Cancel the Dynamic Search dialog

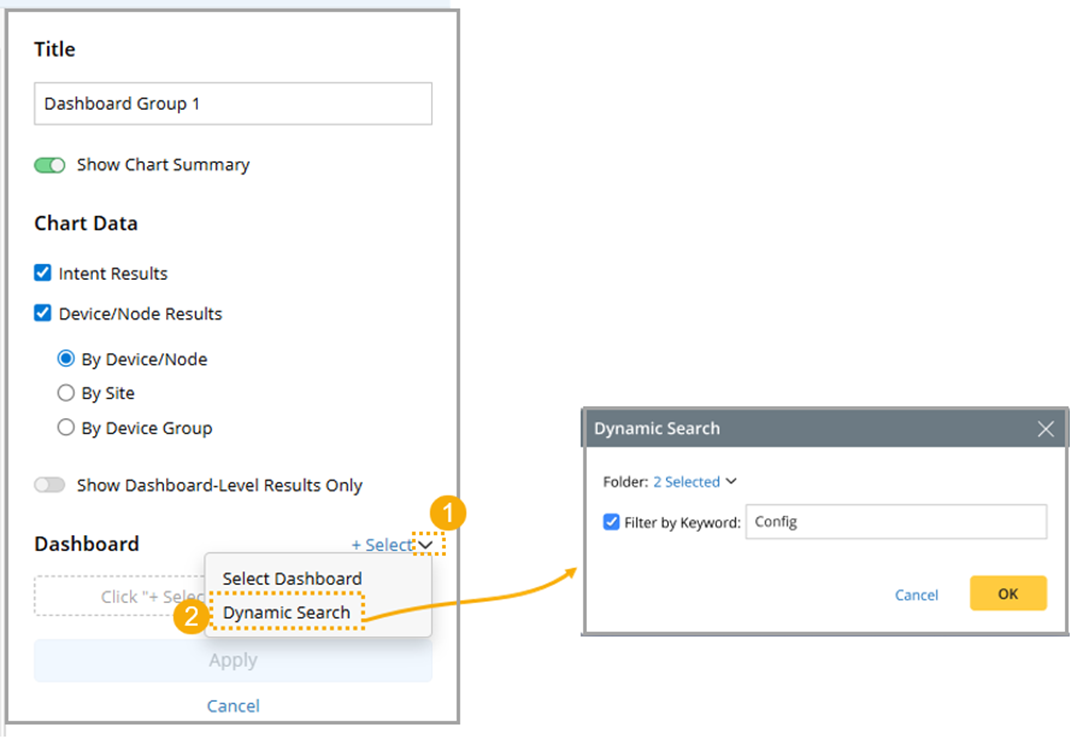[x=916, y=595]
